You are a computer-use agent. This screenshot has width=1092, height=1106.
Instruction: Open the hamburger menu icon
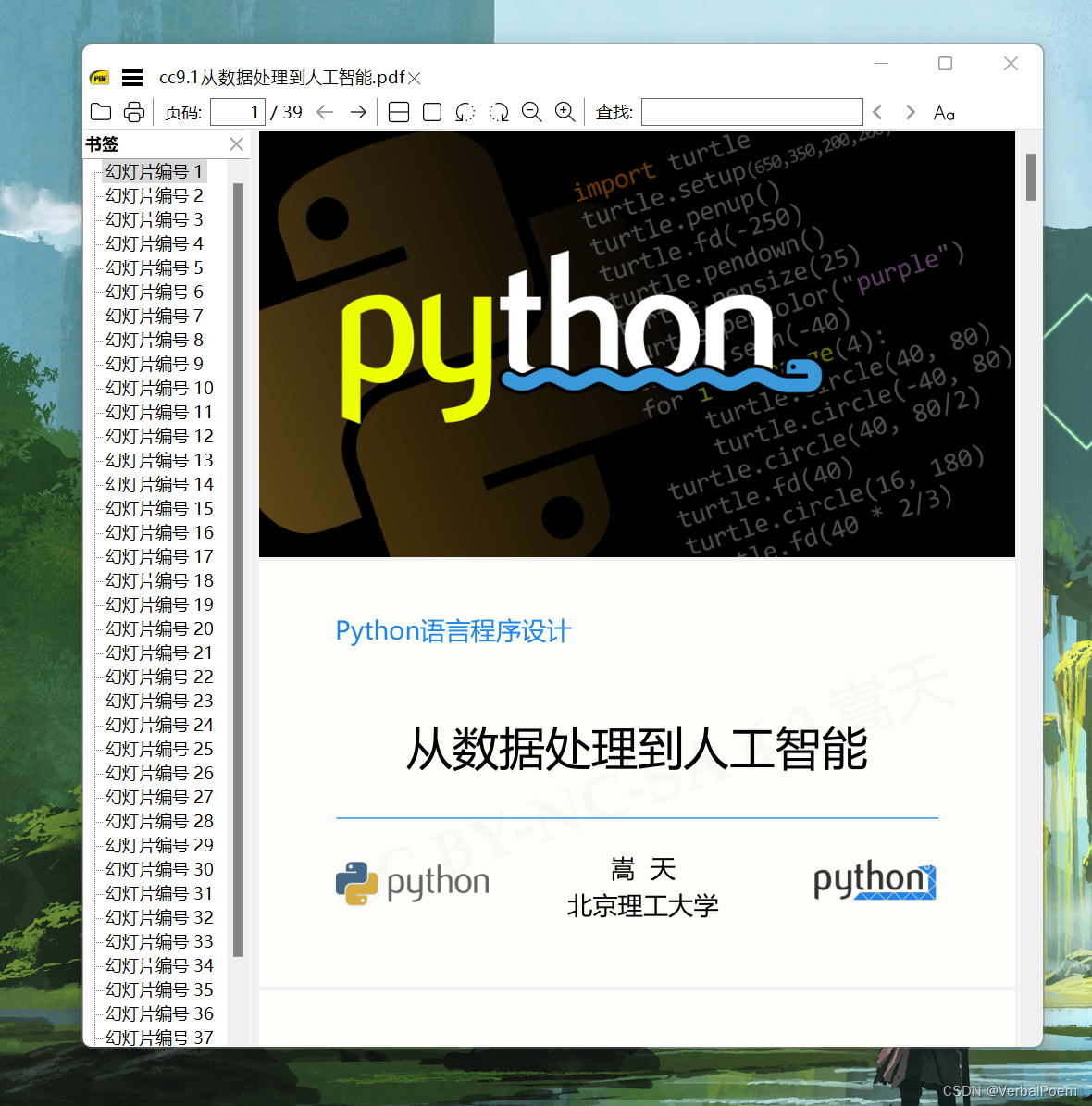pos(132,78)
